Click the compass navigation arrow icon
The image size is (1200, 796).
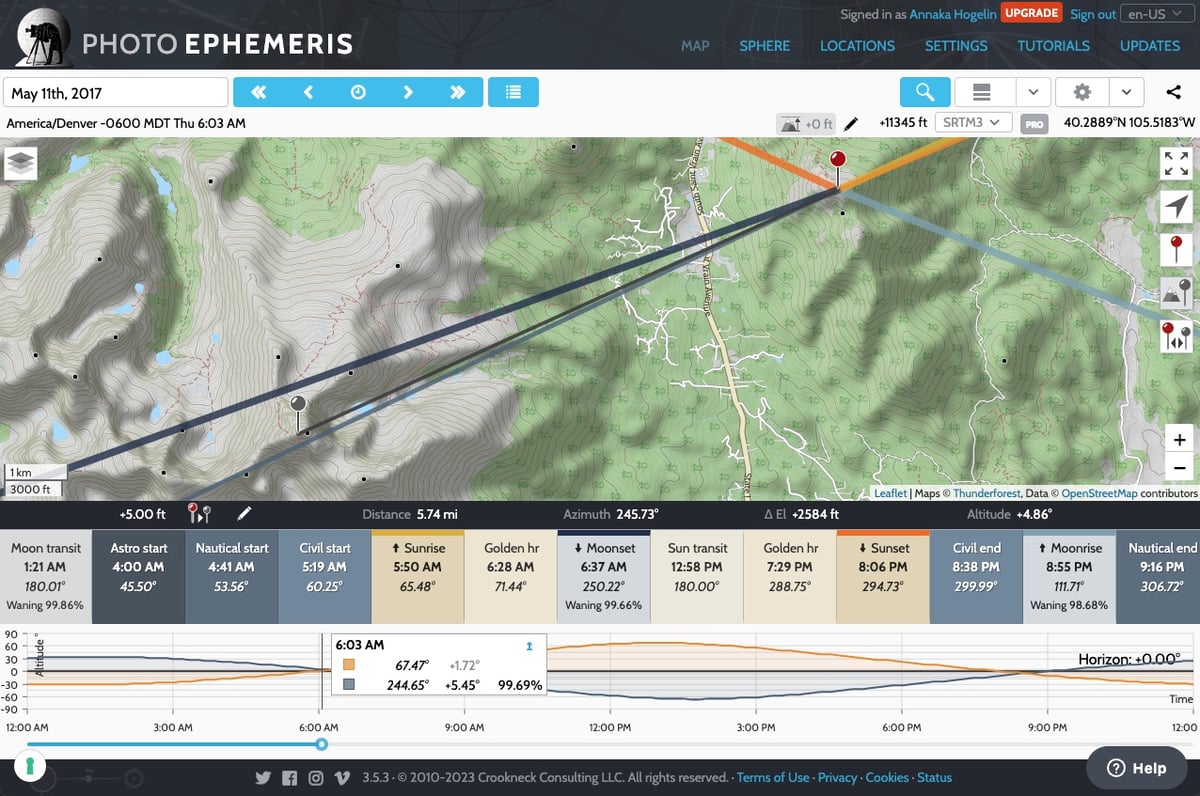point(1177,207)
